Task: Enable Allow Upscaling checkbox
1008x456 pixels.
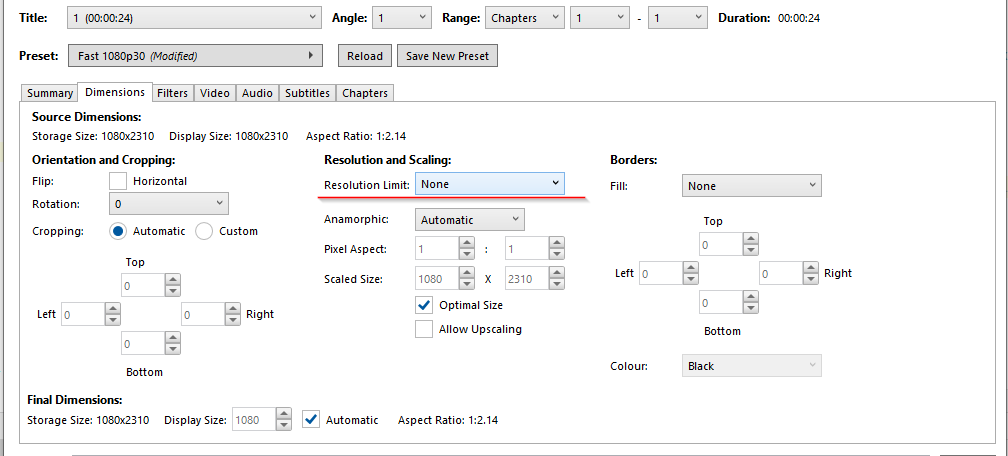Action: [424, 329]
